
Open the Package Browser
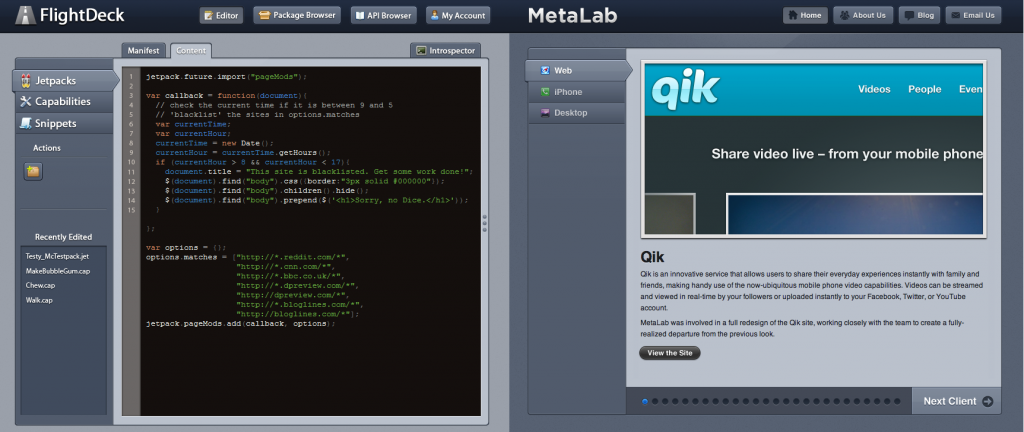click(x=296, y=15)
